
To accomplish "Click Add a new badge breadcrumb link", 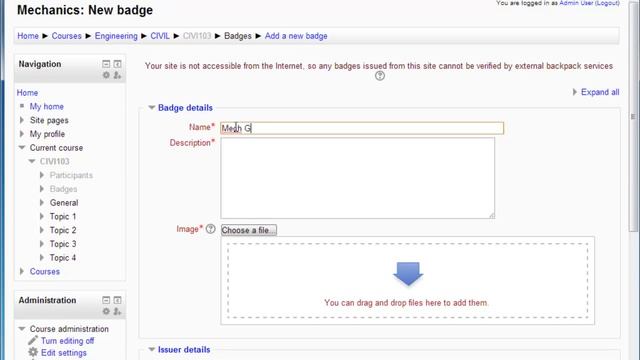I will point(296,36).
